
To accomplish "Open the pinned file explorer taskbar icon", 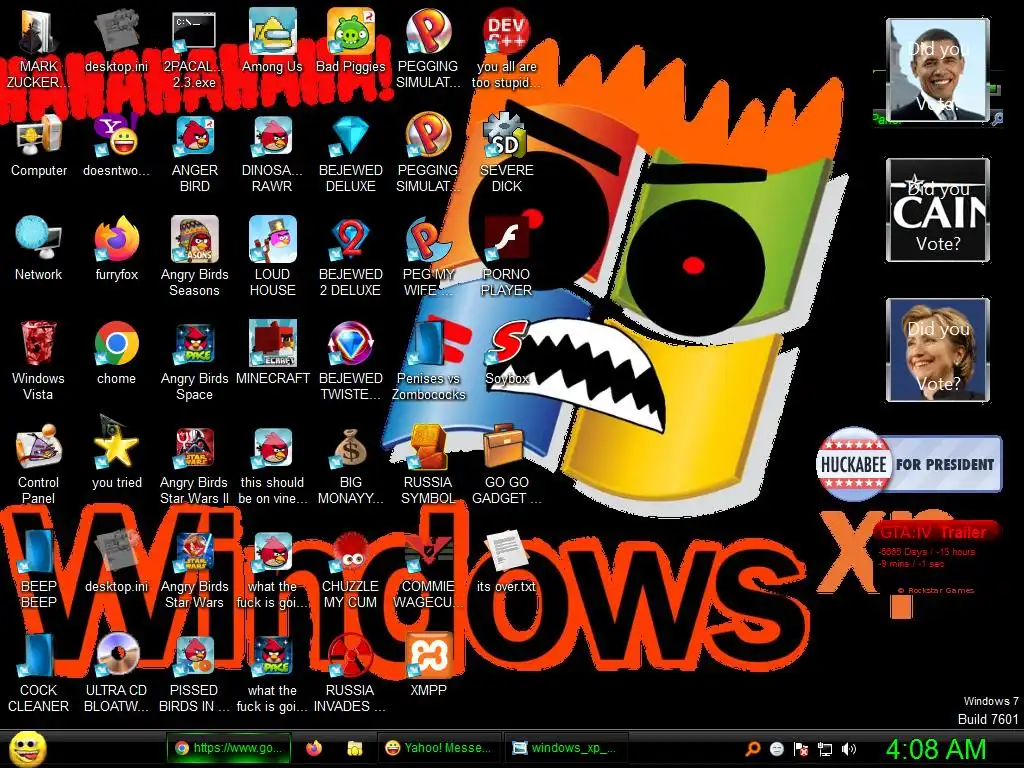I will click(355, 748).
